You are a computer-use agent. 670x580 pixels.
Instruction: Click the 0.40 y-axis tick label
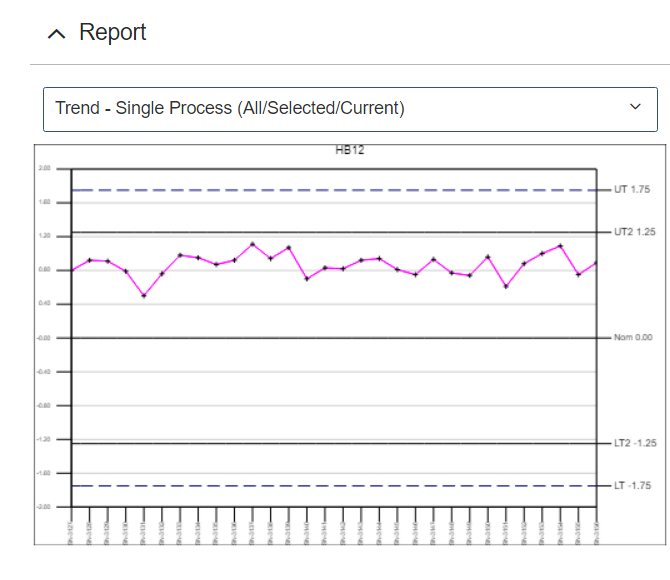point(45,304)
